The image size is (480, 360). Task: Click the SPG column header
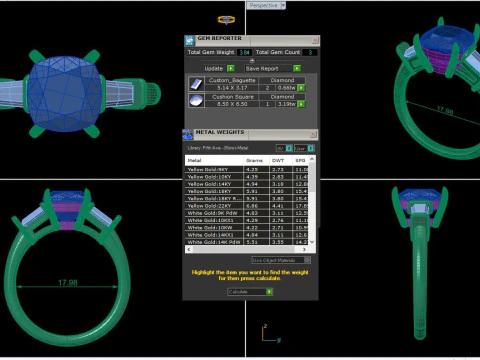point(300,161)
